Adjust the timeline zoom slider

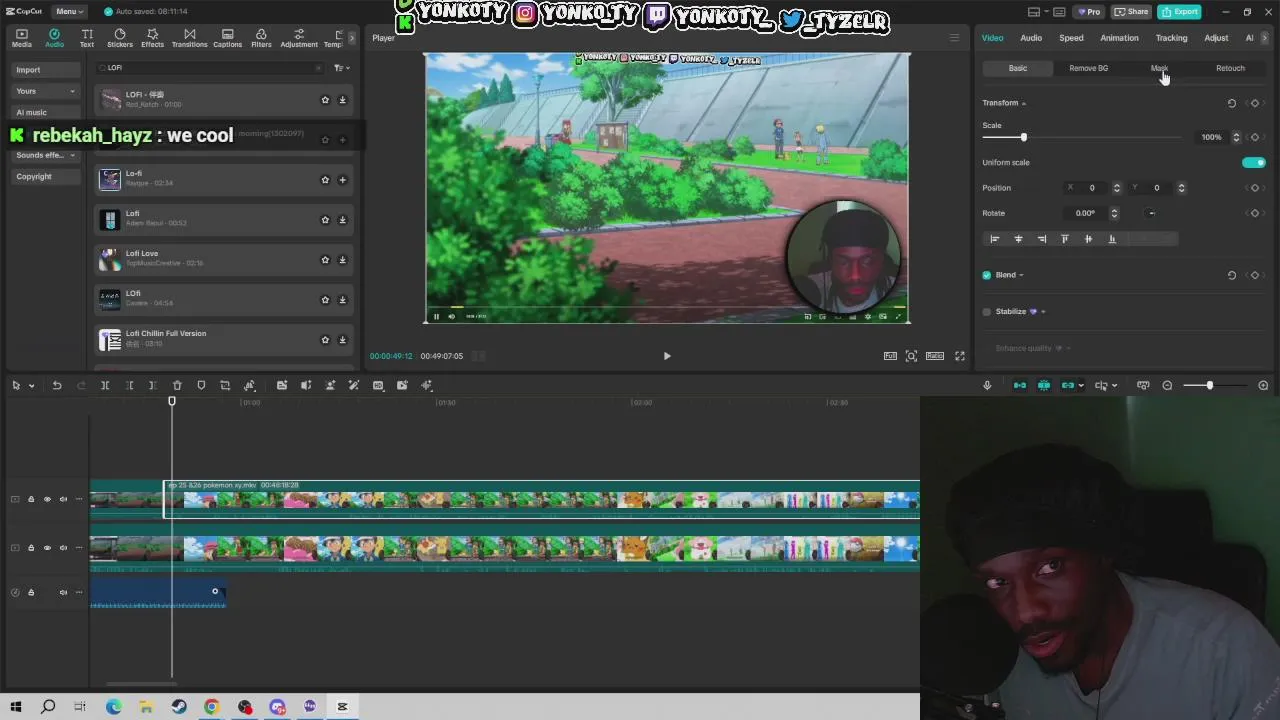click(x=1209, y=385)
